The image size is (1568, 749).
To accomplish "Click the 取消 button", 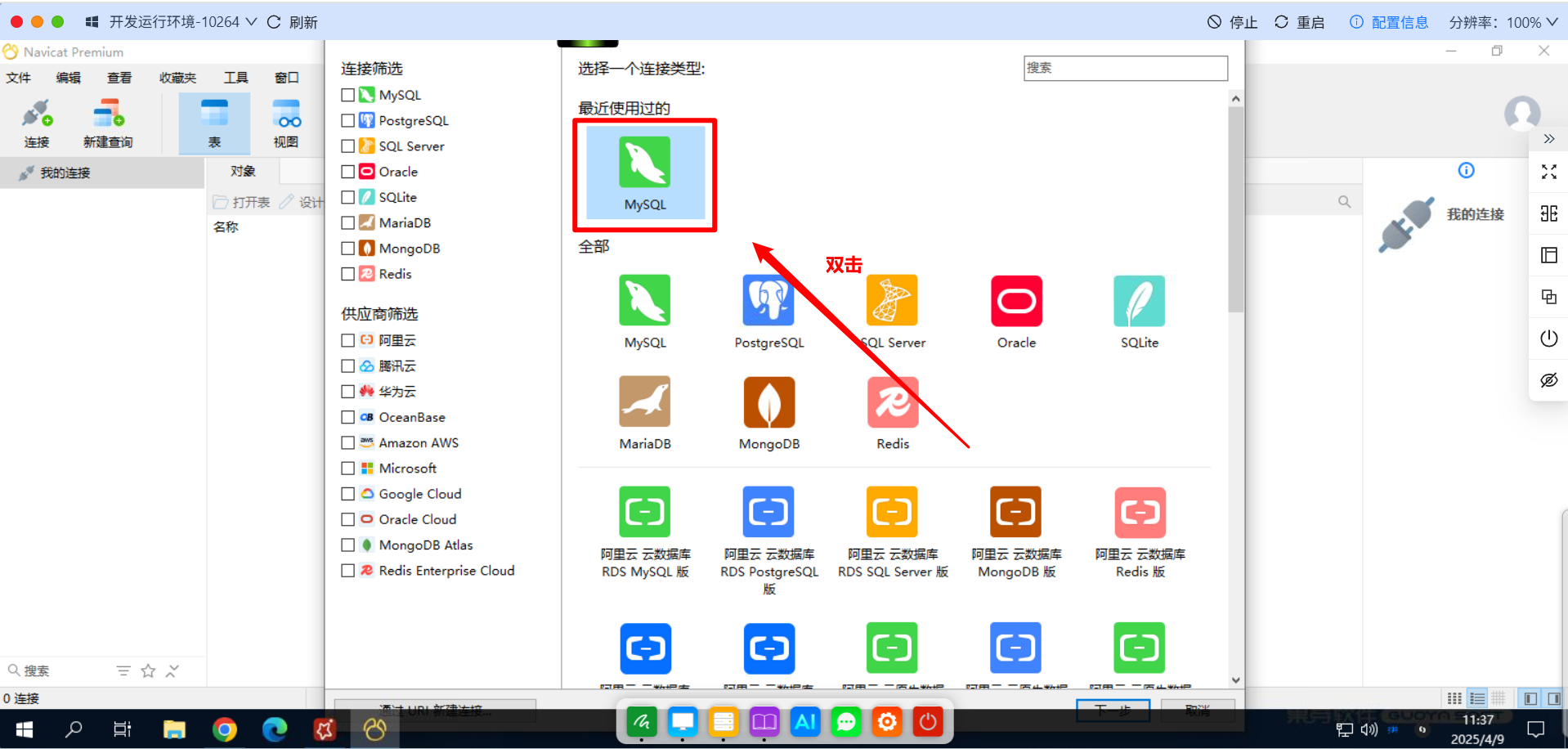I will (1198, 711).
